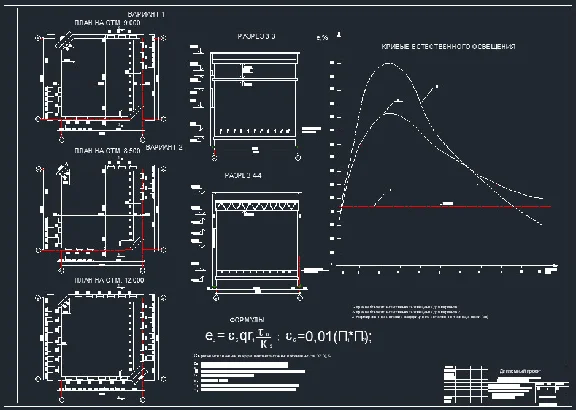Select the 'РАЗРЕЗ 3-3' section label
This screenshot has width=576, height=410.
point(256,36)
